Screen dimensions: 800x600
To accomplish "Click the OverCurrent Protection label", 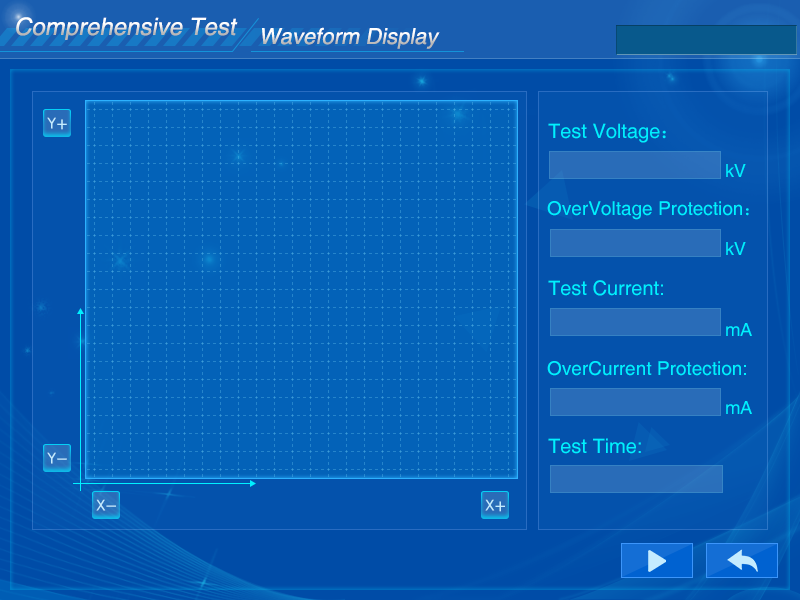I will [647, 369].
